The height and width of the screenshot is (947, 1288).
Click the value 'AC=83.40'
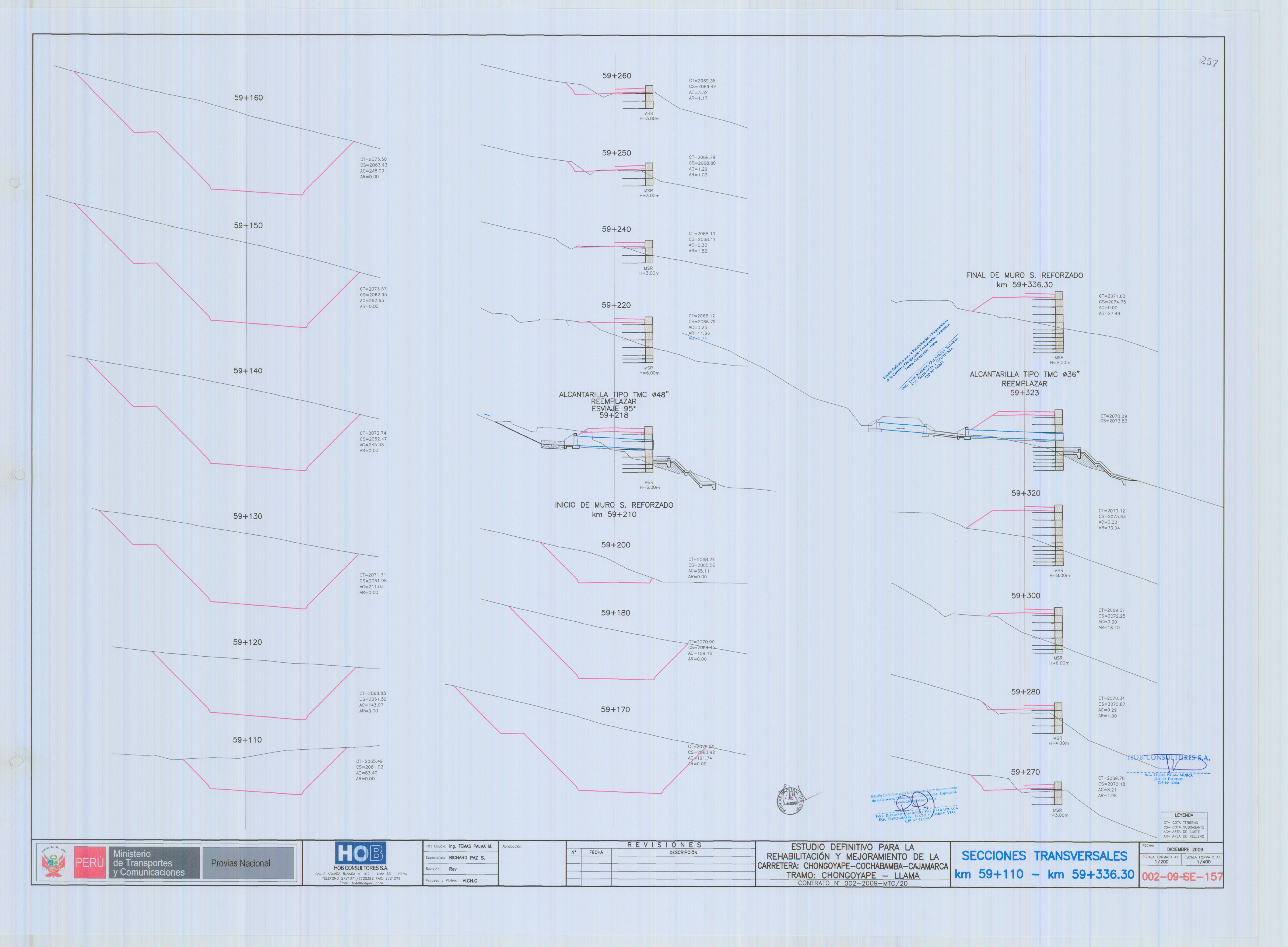[x=366, y=773]
